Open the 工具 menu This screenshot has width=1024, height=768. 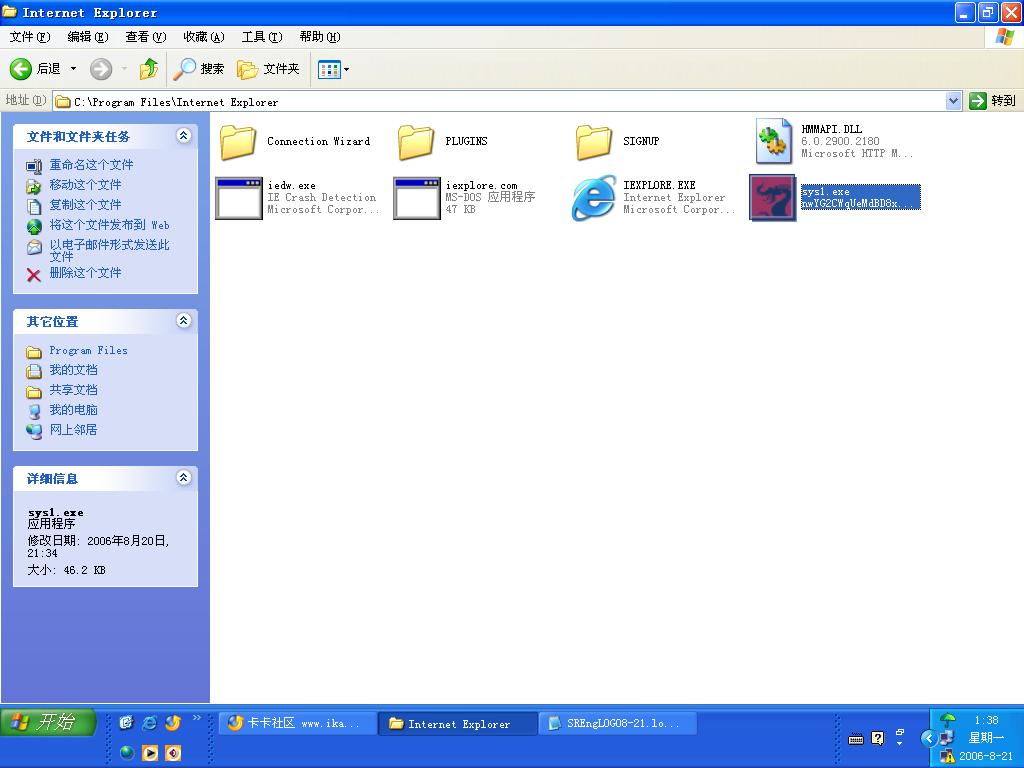[262, 37]
